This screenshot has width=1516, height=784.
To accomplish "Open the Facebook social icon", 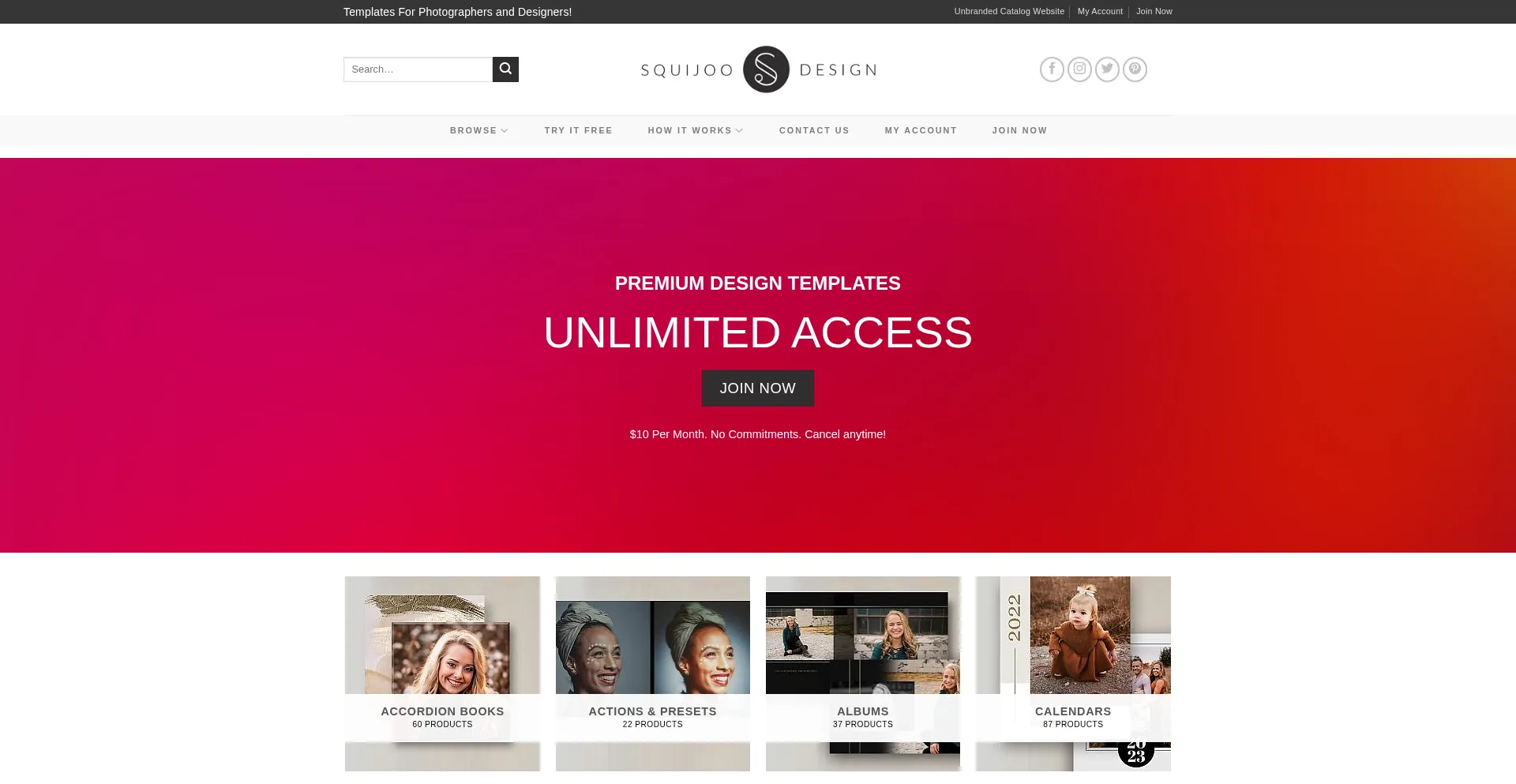I will pos(1052,69).
